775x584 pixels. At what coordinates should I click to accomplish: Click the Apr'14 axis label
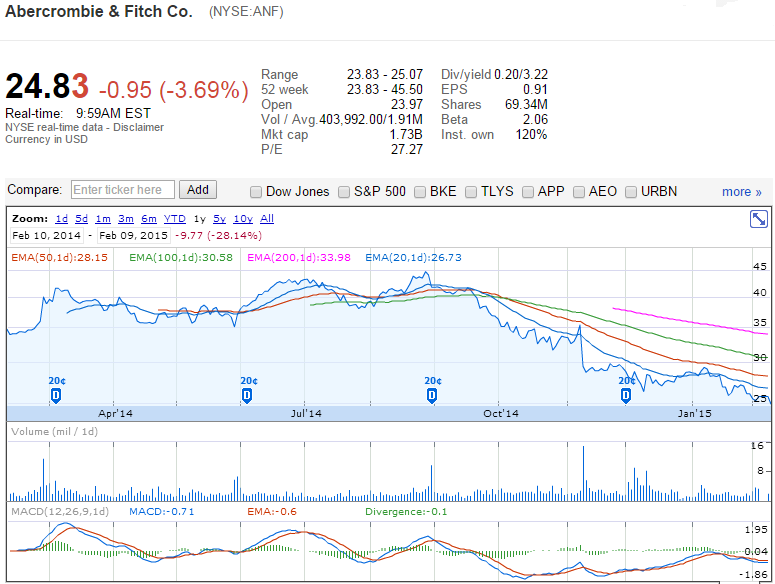115,414
